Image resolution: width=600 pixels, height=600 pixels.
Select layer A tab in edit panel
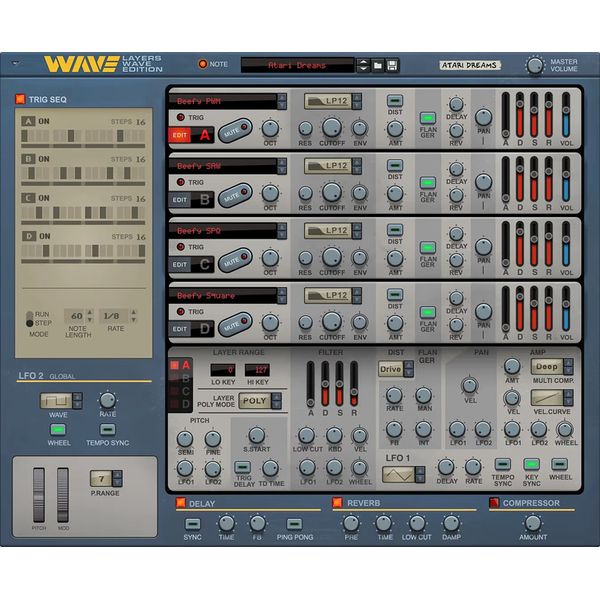click(x=180, y=365)
